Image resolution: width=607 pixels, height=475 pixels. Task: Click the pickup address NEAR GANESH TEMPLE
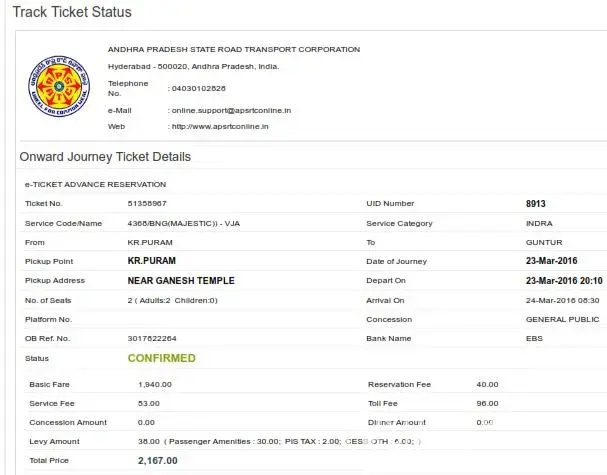(183, 281)
